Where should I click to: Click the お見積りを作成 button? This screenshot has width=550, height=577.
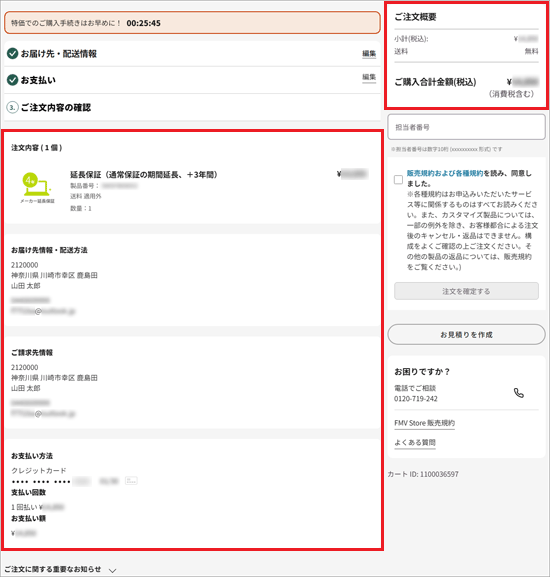[x=466, y=334]
